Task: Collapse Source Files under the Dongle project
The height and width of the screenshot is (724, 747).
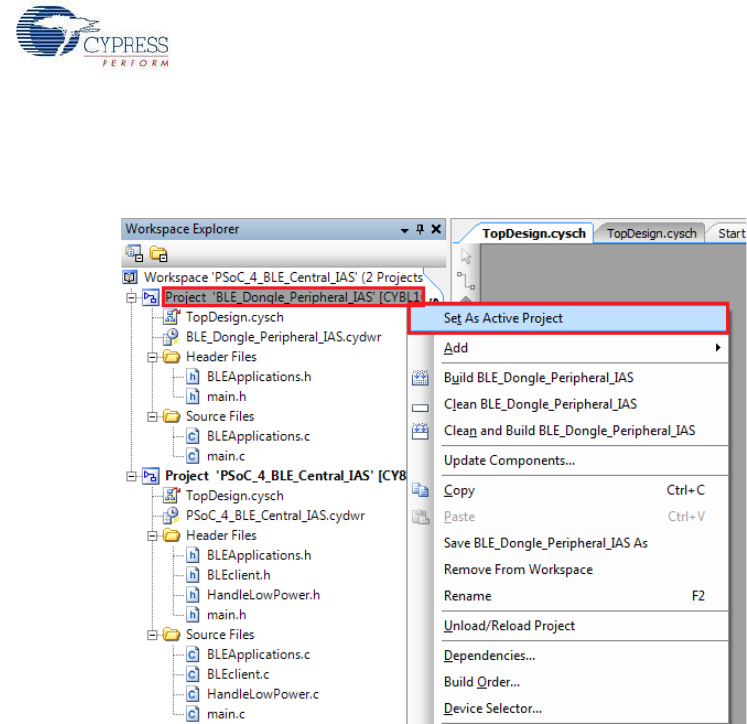Action: tap(152, 417)
